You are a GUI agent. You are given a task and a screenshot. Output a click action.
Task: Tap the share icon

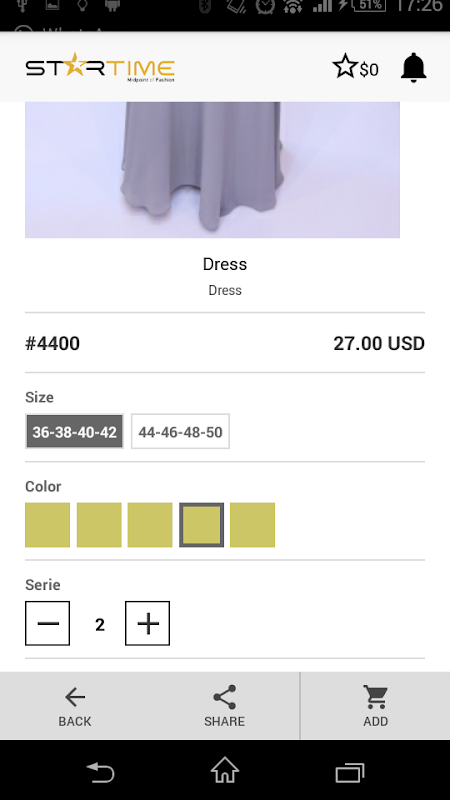click(x=224, y=697)
